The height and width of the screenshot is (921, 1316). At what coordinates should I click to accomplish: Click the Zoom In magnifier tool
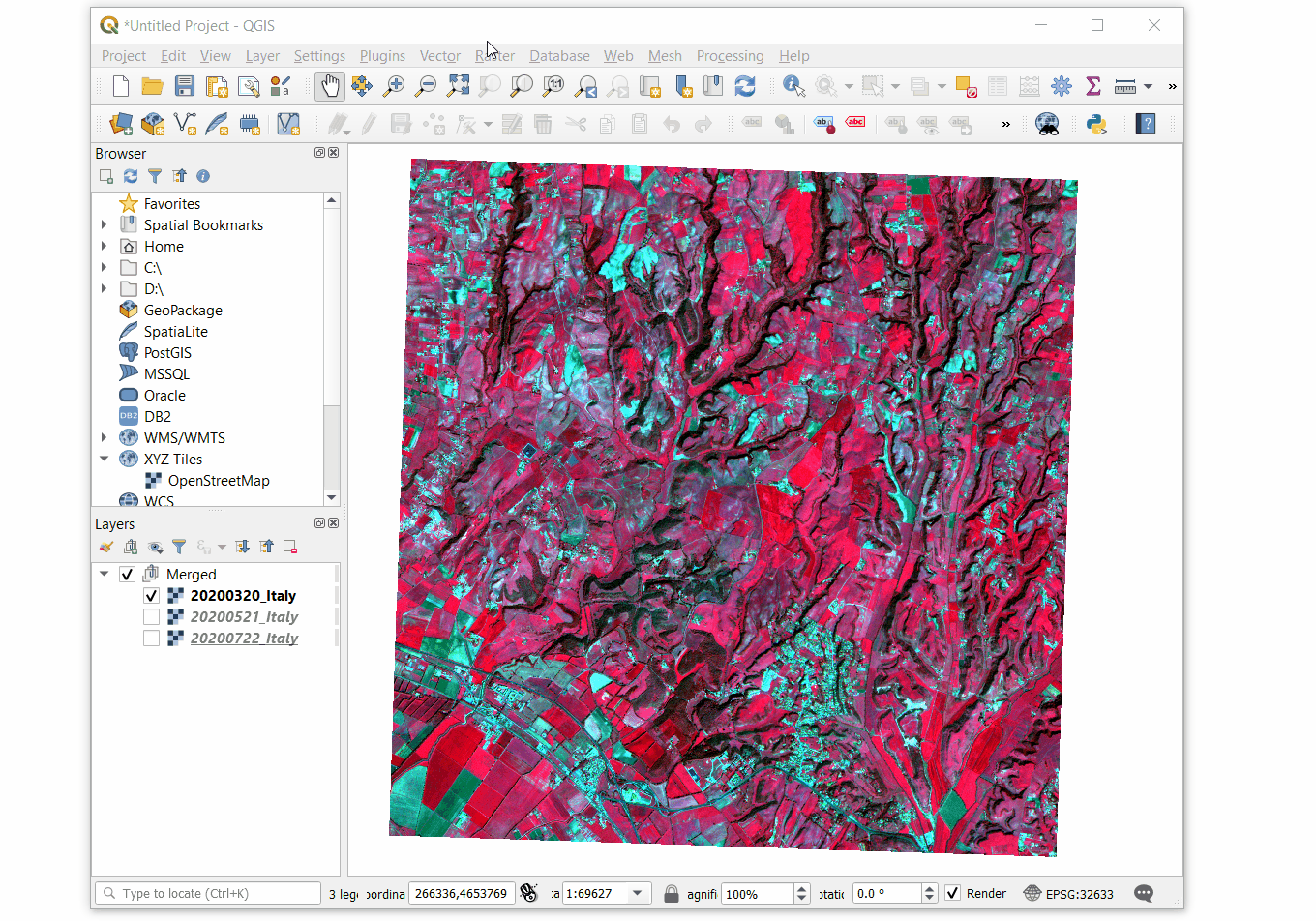394,86
